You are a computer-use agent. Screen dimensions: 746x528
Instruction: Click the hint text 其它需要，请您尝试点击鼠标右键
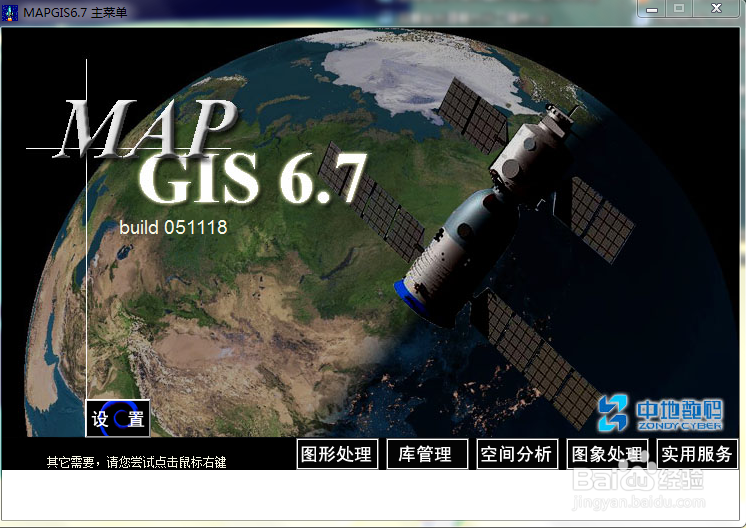point(137,462)
